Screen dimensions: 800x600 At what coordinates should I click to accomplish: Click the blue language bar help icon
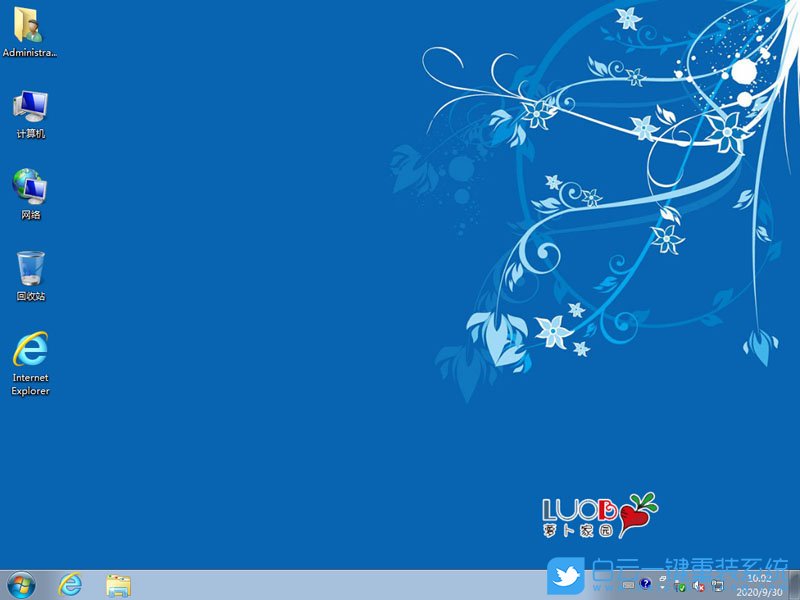coord(646,584)
